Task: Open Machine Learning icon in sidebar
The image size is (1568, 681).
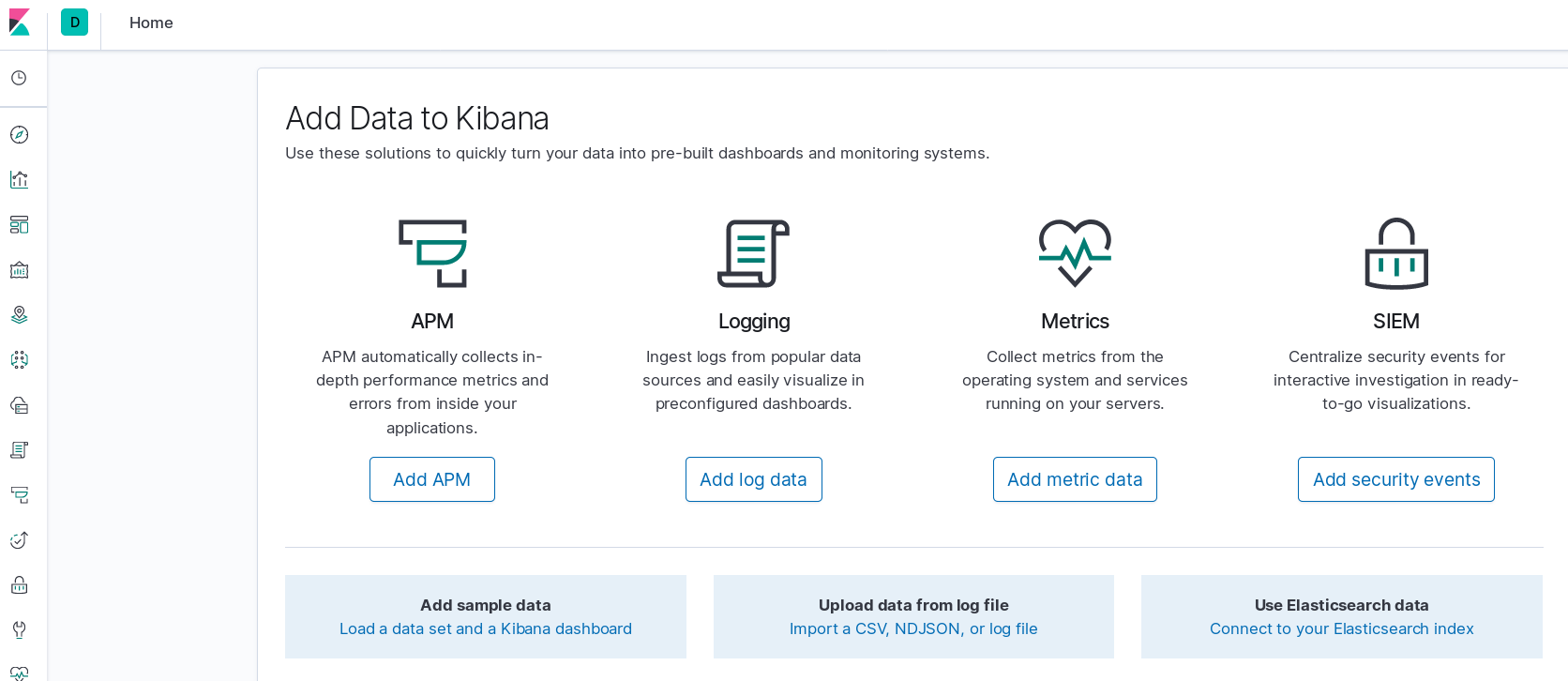Action: click(x=19, y=360)
